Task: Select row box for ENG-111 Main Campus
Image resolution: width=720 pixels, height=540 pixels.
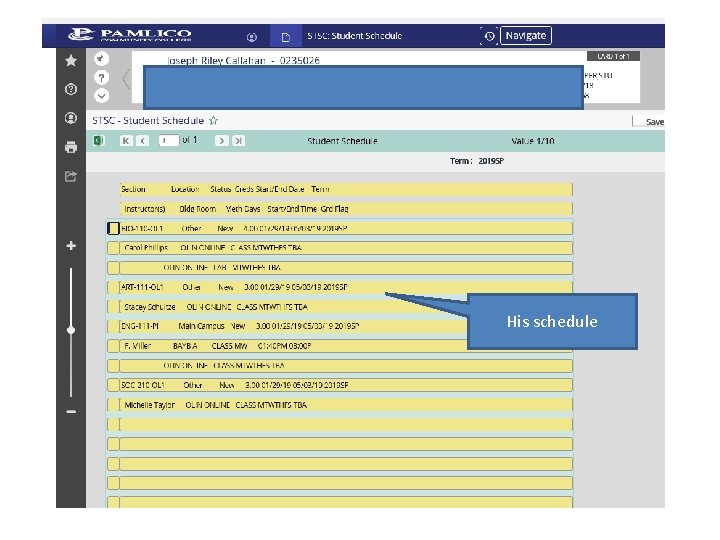Action: click(x=113, y=326)
